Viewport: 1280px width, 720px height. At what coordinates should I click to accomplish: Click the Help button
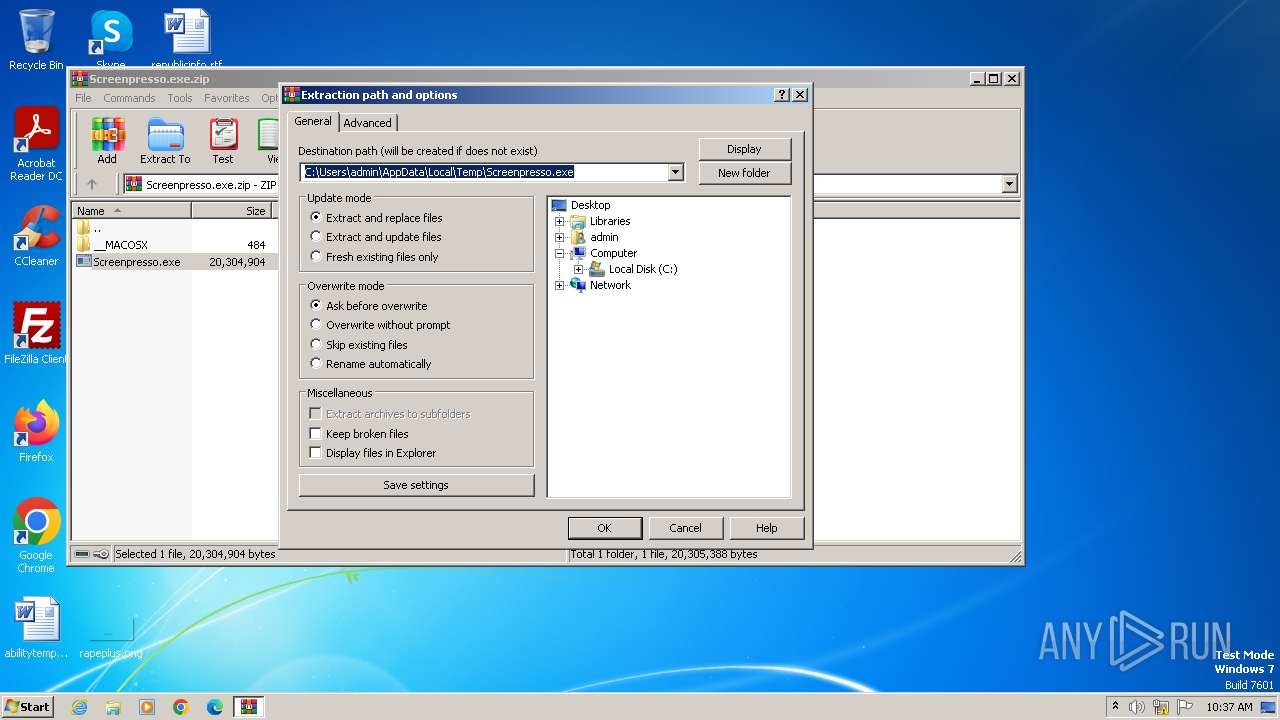766,528
